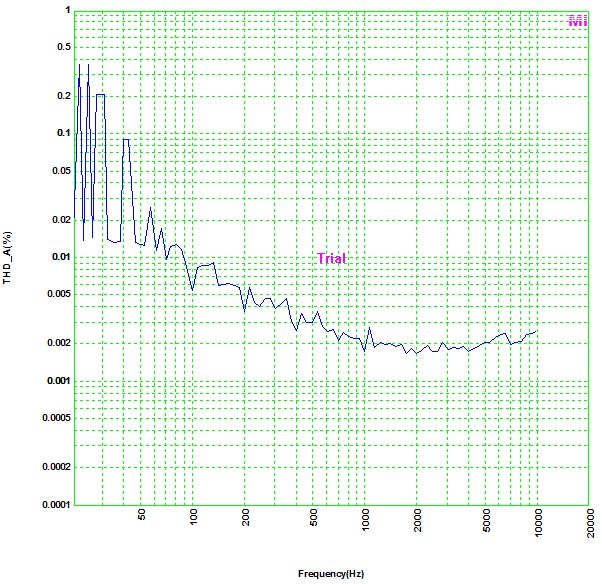Click the 0.001 label on the THD axis
Viewport: 602px width, 584px height.
[59, 381]
